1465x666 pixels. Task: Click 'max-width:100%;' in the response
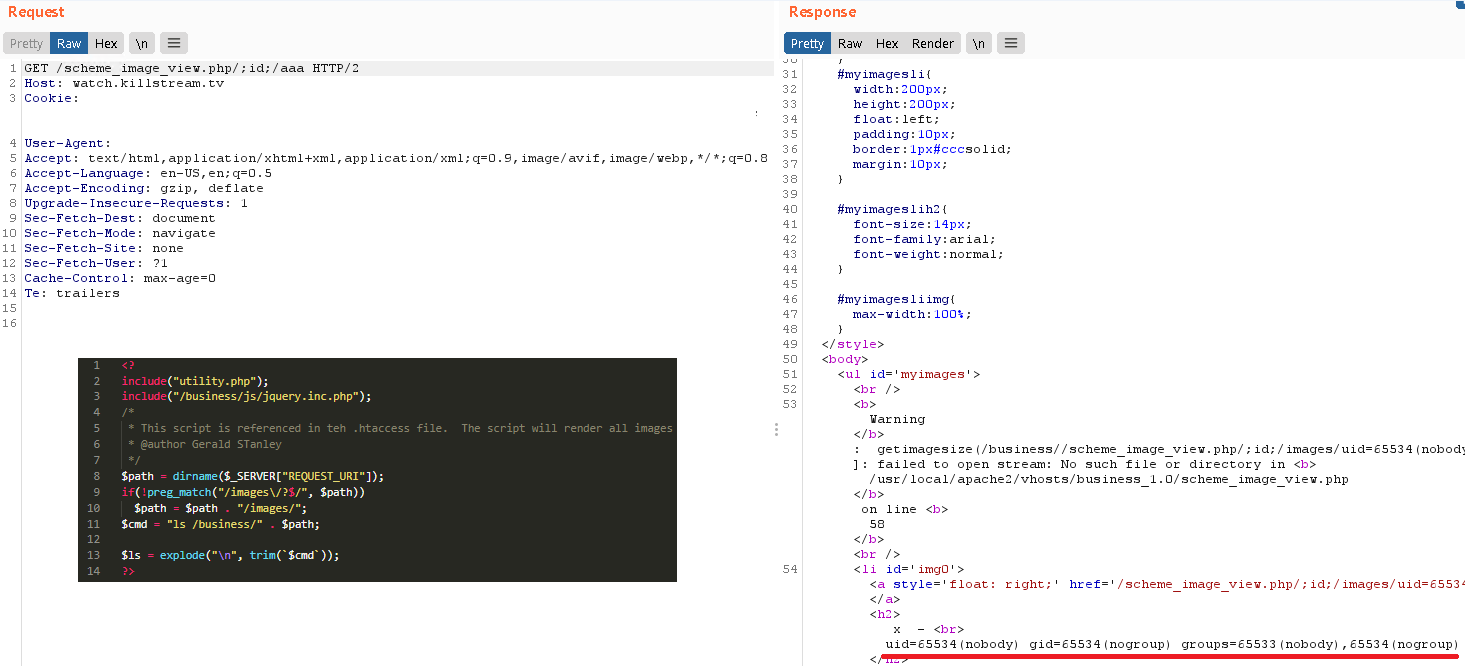(x=912, y=314)
